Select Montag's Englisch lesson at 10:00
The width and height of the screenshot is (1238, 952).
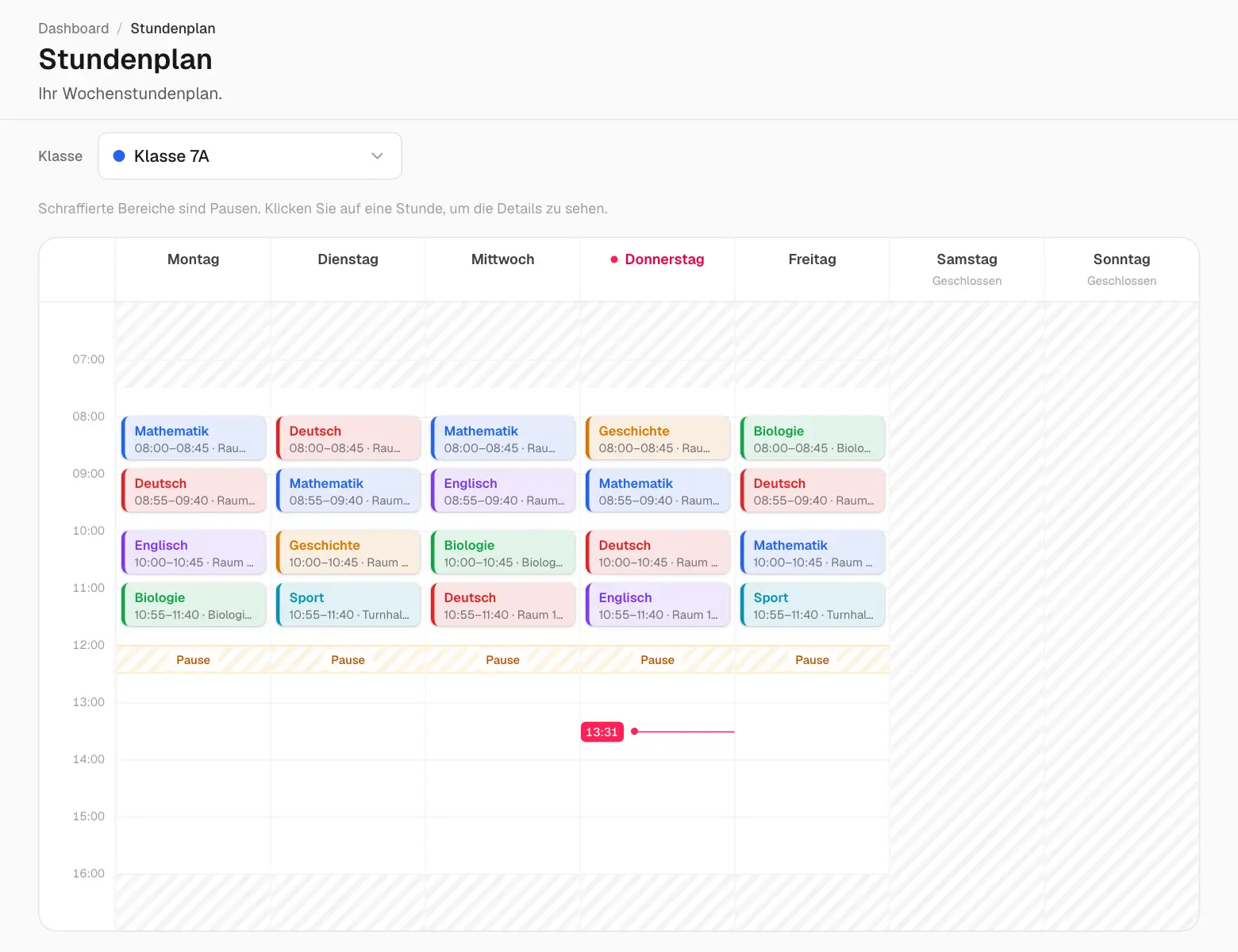pyautogui.click(x=194, y=552)
